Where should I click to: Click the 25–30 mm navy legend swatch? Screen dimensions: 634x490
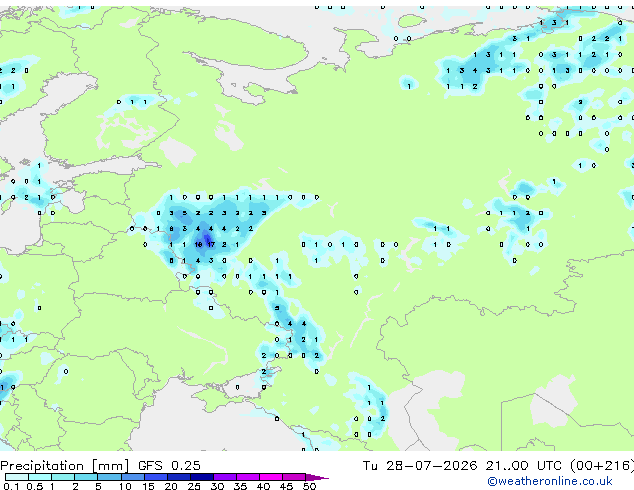(201, 477)
